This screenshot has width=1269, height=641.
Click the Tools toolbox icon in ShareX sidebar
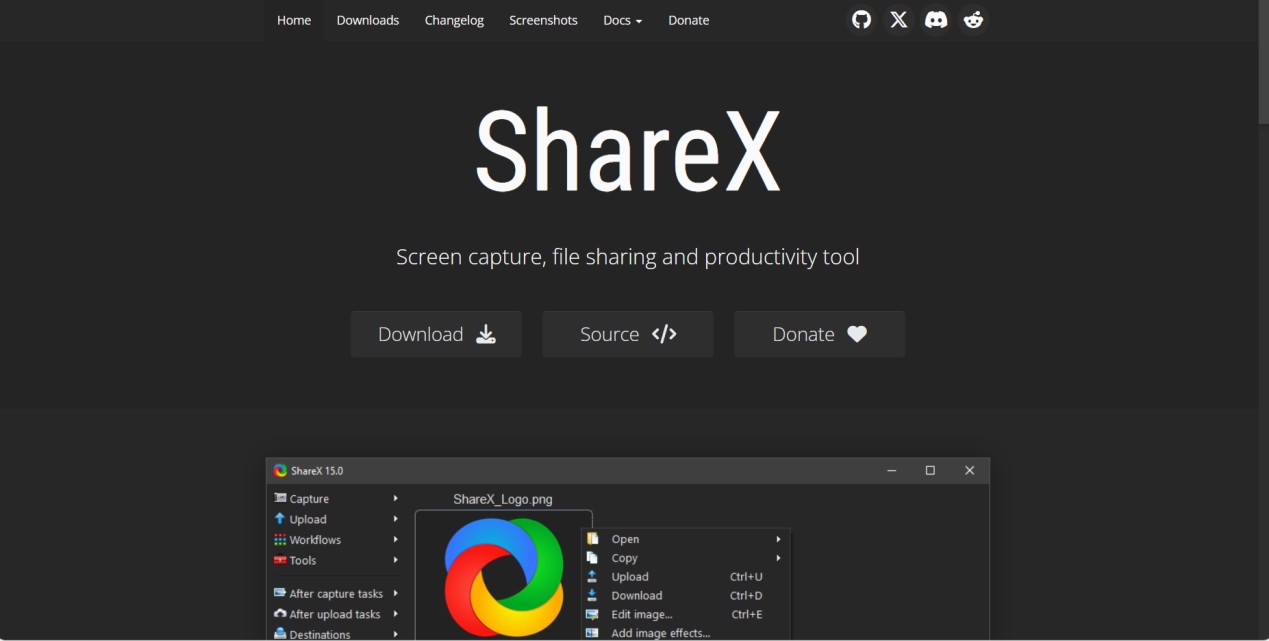coord(280,560)
